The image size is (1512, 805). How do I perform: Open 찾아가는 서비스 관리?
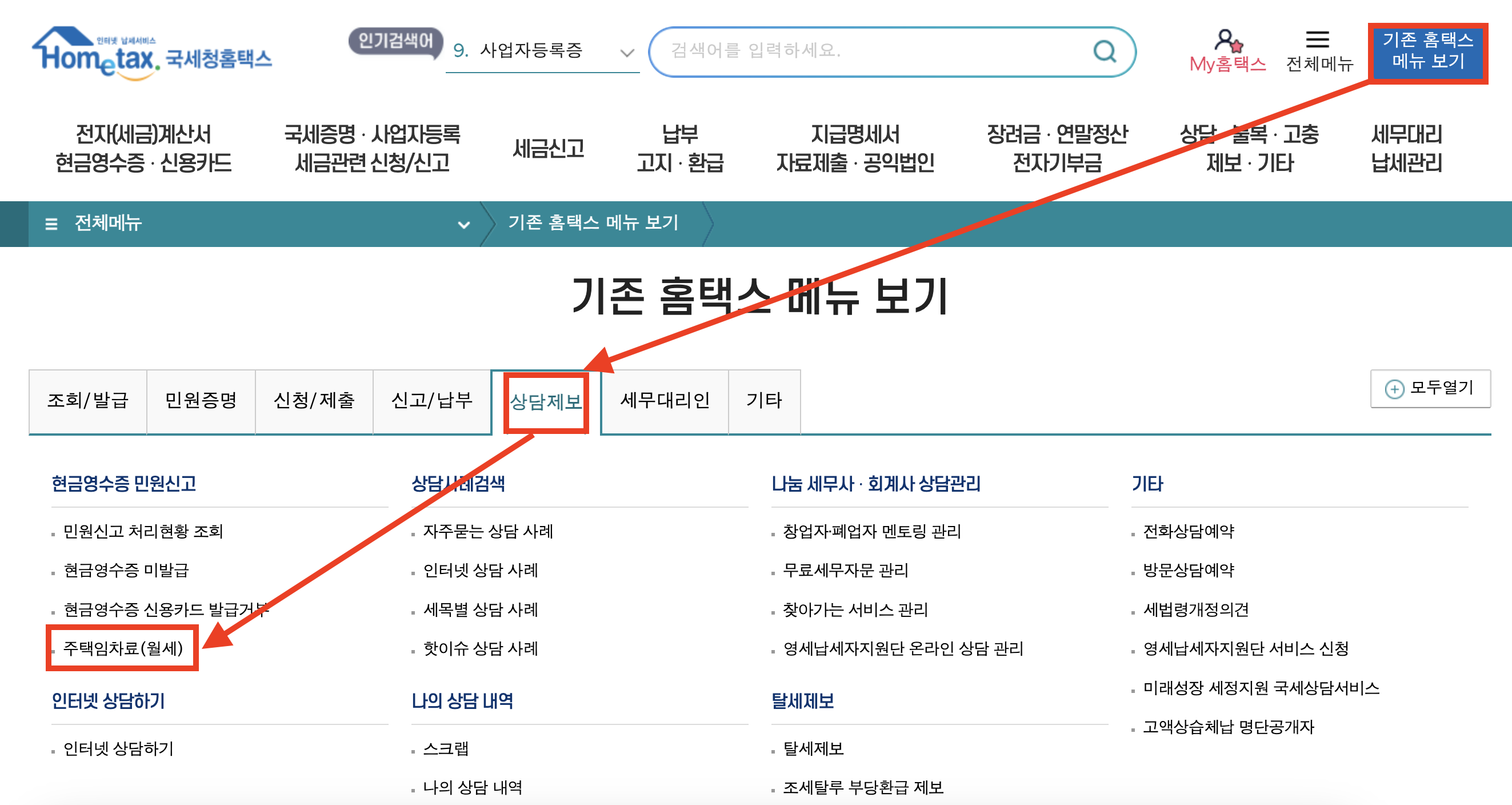click(x=855, y=609)
